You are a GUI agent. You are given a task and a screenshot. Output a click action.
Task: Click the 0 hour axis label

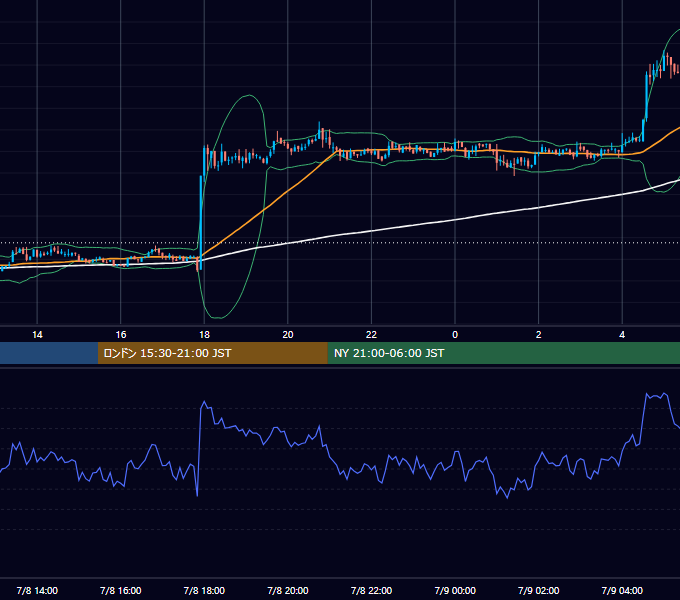click(x=455, y=335)
